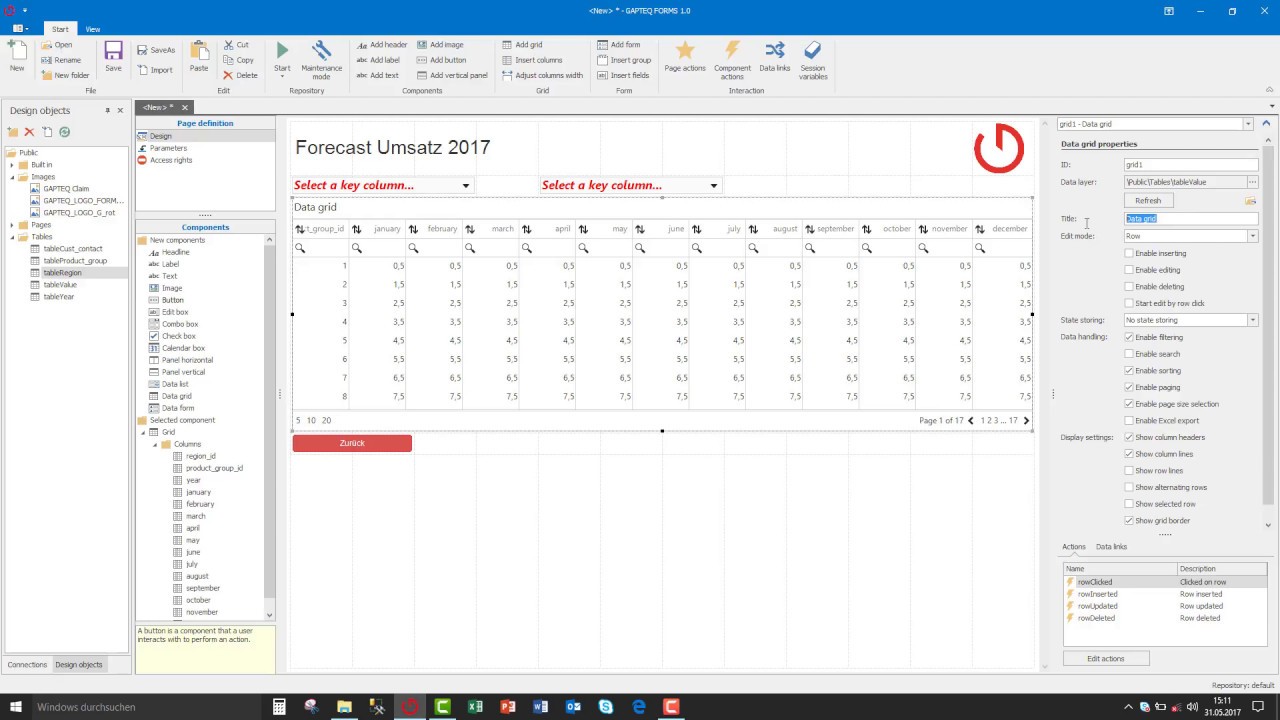Viewport: 1280px width, 720px height.
Task: Check Enable search
Action: point(1129,354)
